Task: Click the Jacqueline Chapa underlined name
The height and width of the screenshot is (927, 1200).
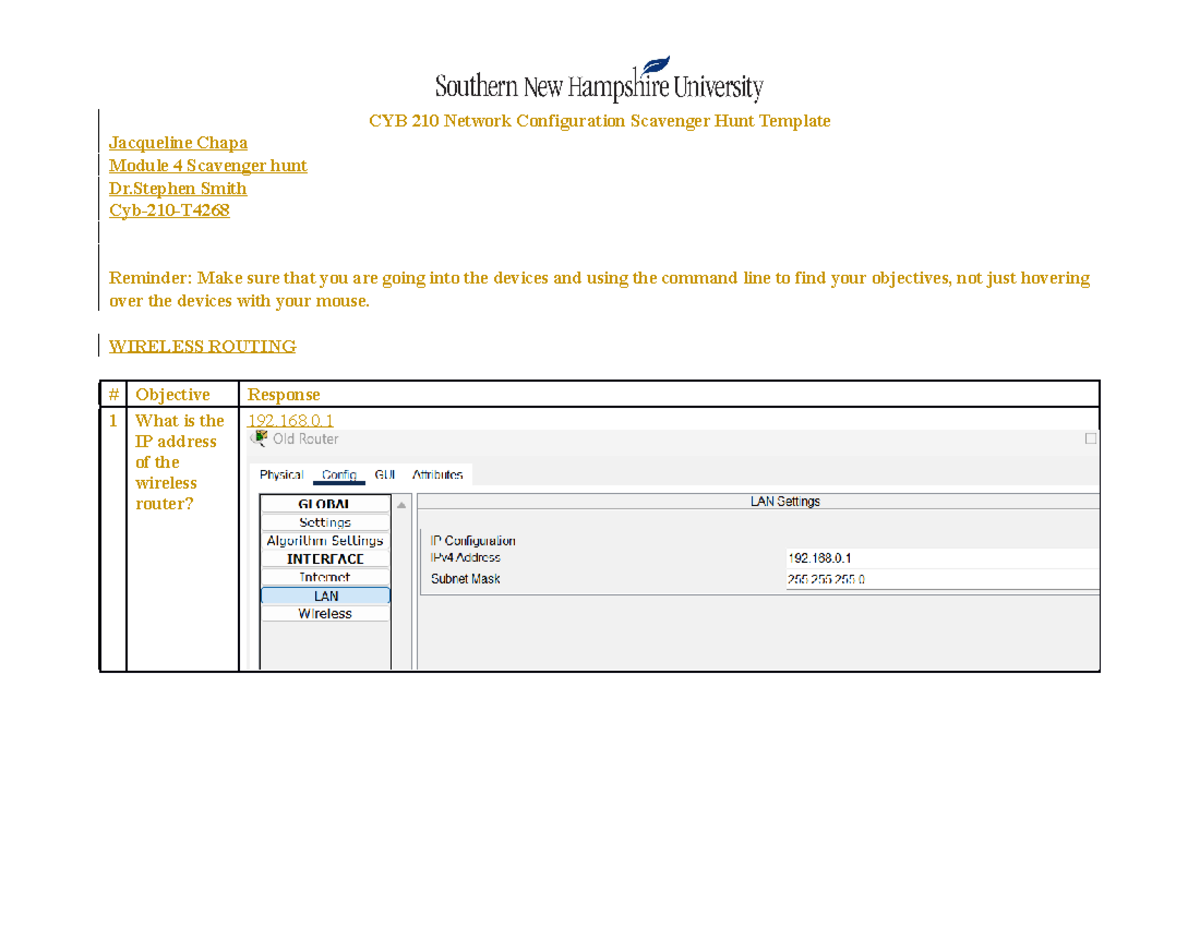Action: tap(178, 143)
